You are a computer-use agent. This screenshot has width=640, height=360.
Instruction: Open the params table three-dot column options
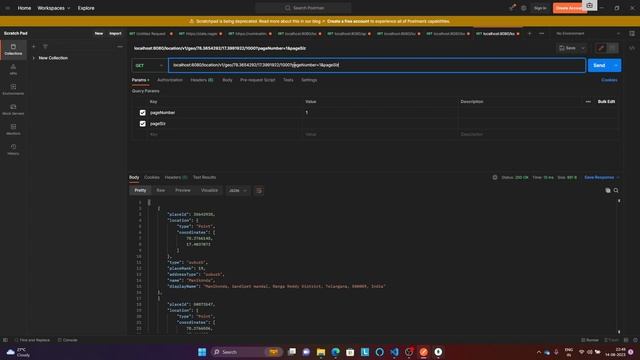click(x=588, y=102)
